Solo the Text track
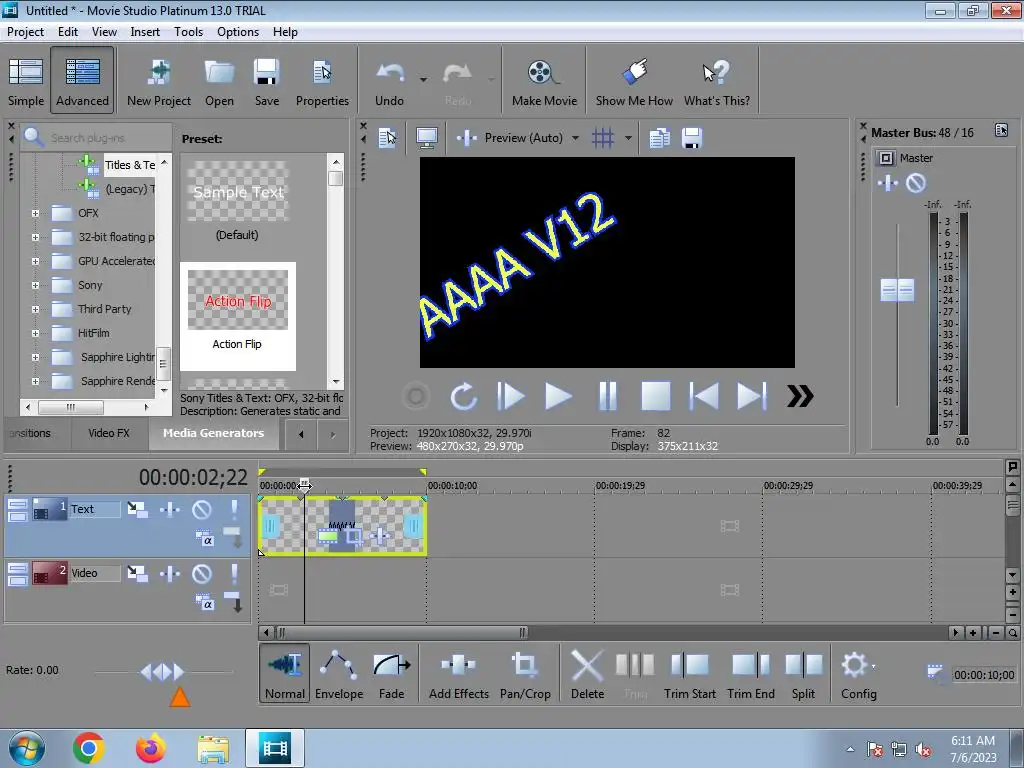This screenshot has width=1024, height=768. tap(234, 509)
